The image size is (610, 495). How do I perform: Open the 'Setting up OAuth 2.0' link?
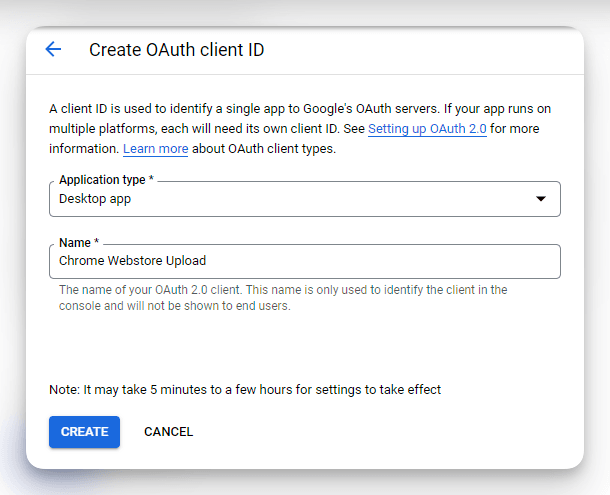click(x=427, y=129)
